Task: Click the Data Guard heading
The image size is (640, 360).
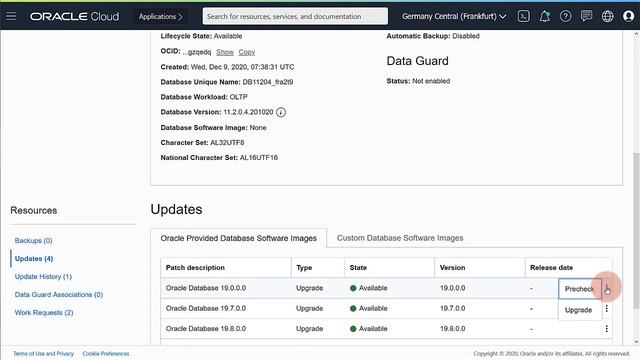Action: [417, 61]
